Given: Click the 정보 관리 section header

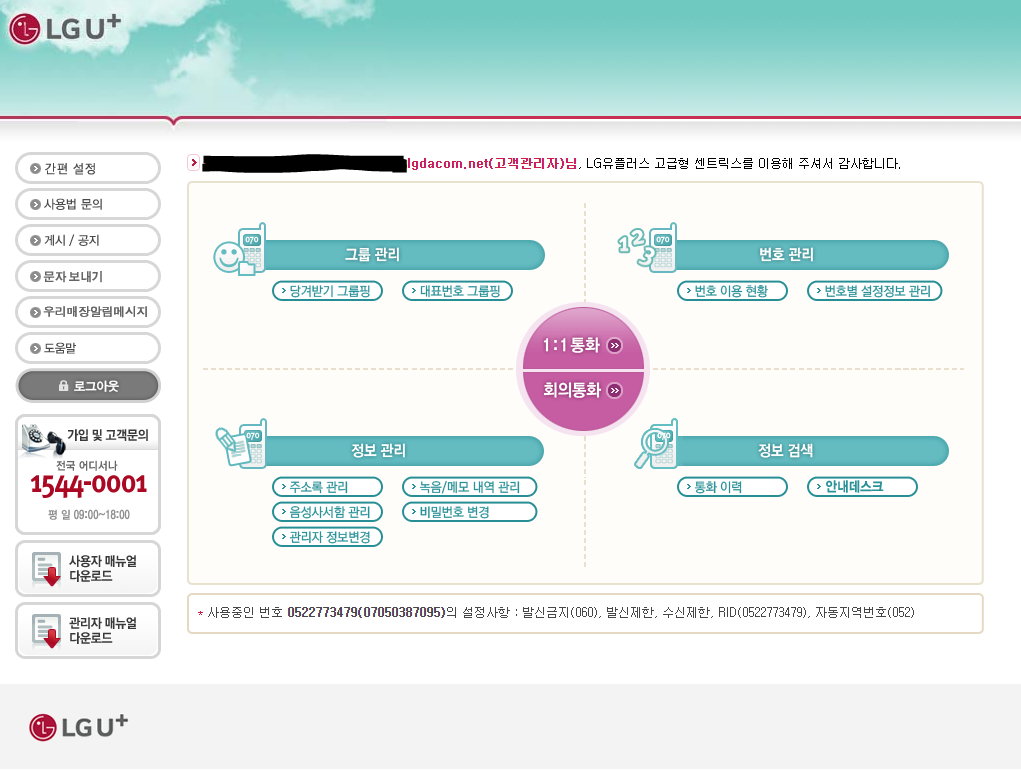Looking at the screenshot, I should click(404, 450).
